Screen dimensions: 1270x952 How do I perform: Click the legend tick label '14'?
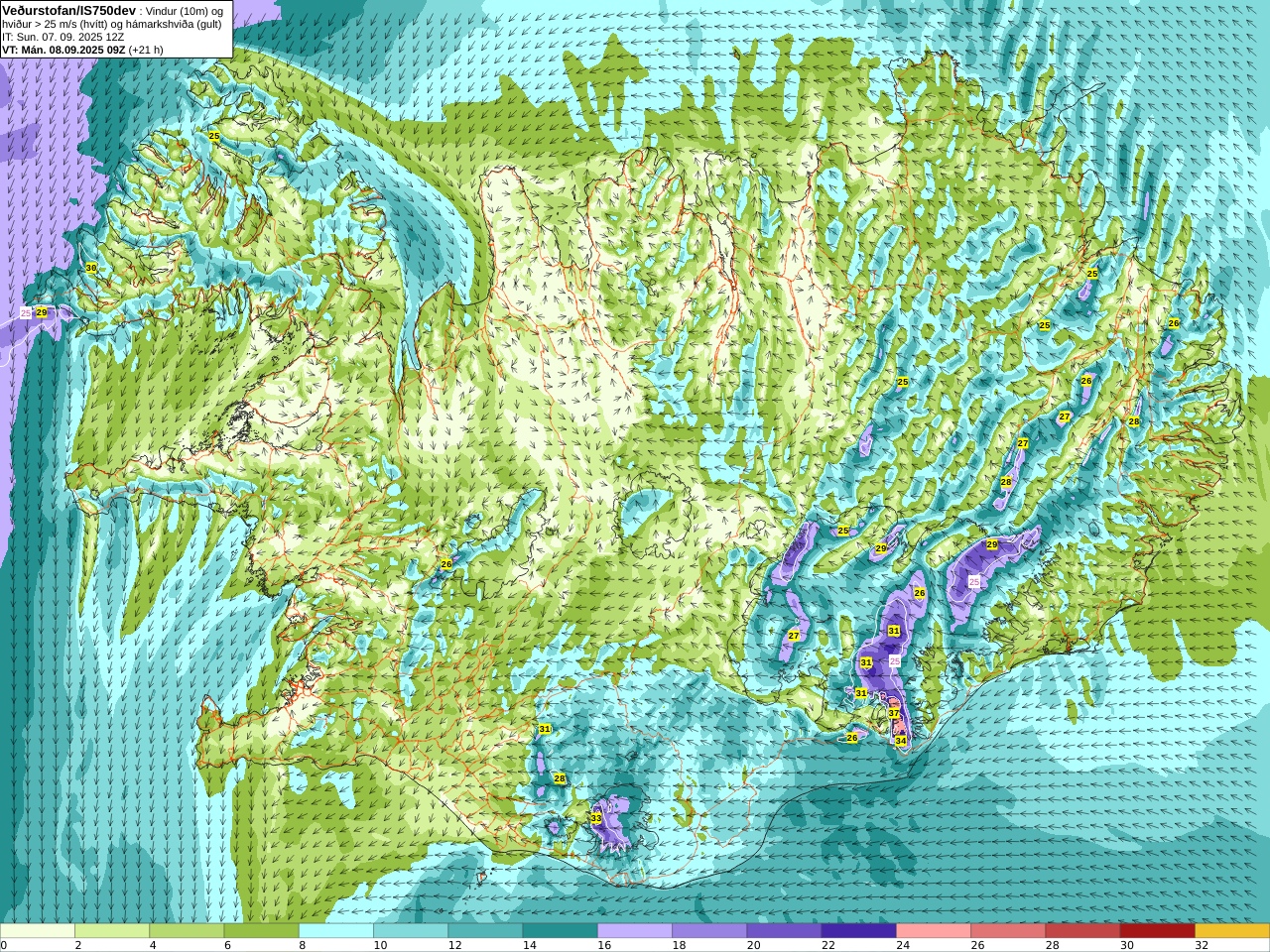pyautogui.click(x=530, y=945)
